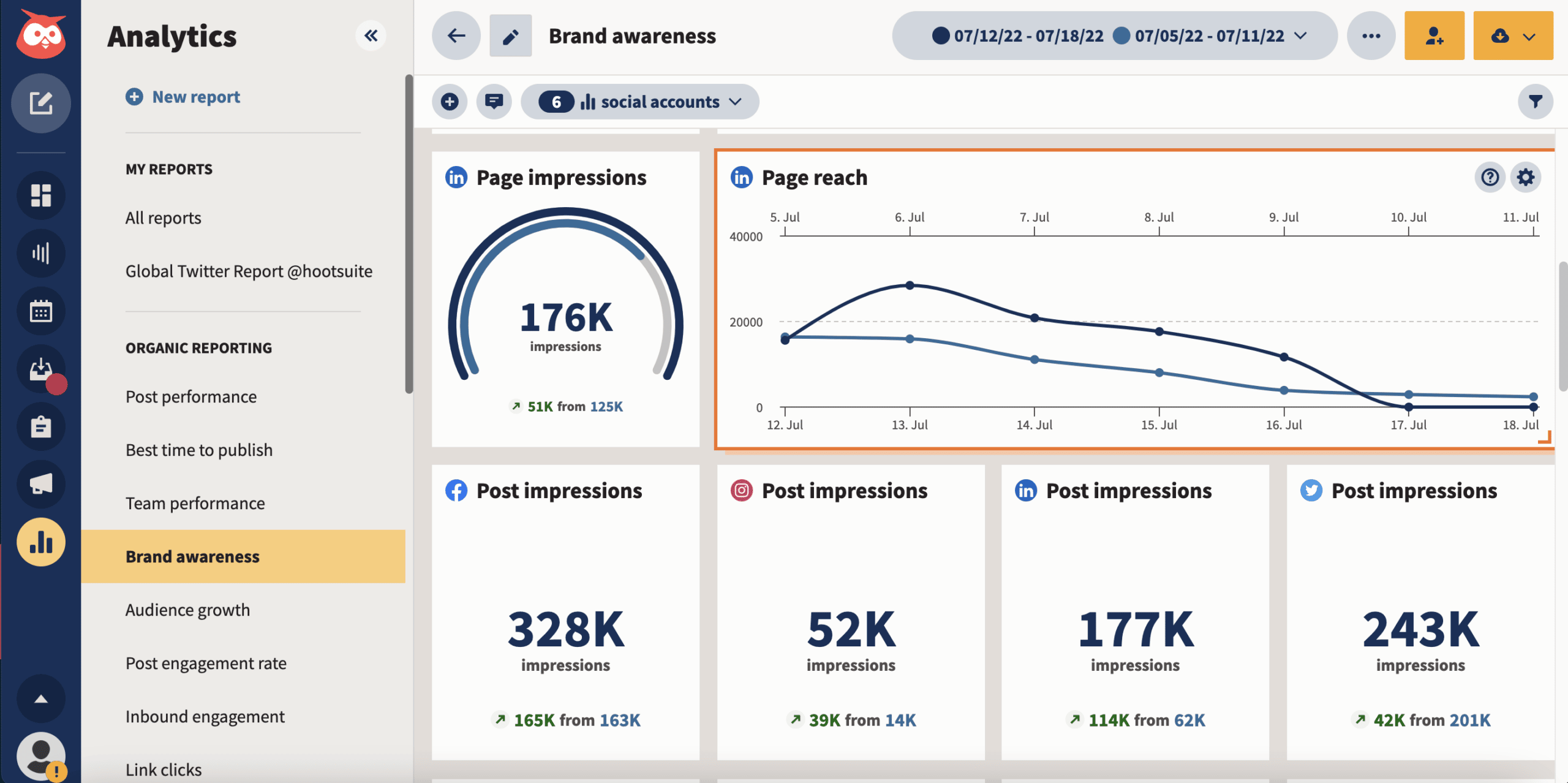Open the Advertise megaphone icon
Viewport: 1568px width, 783px height.
coord(40,484)
